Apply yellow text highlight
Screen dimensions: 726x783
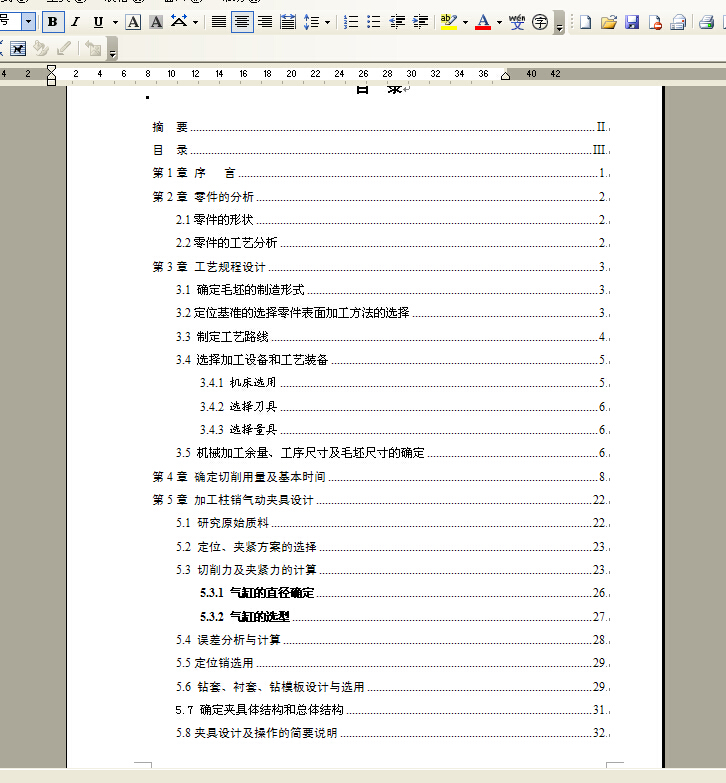(x=448, y=22)
